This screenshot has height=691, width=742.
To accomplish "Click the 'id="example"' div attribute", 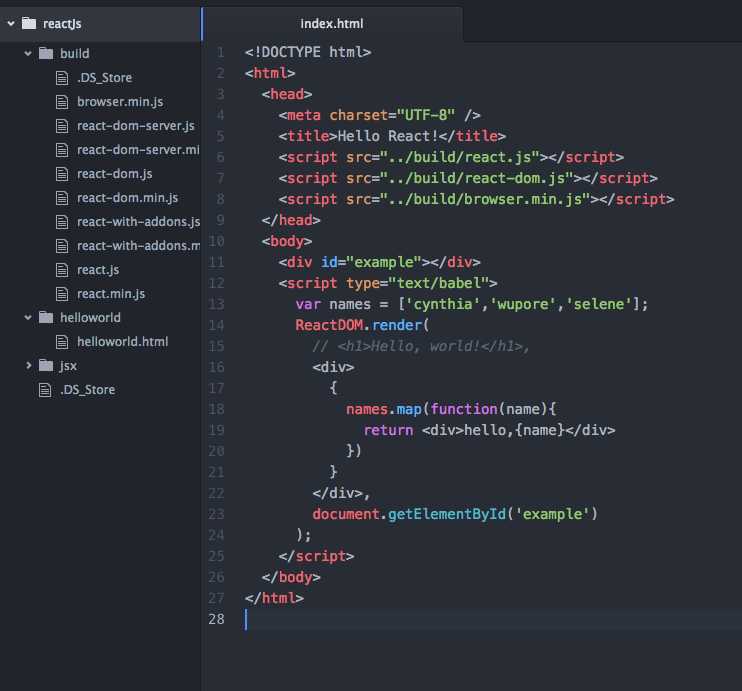I will point(371,262).
